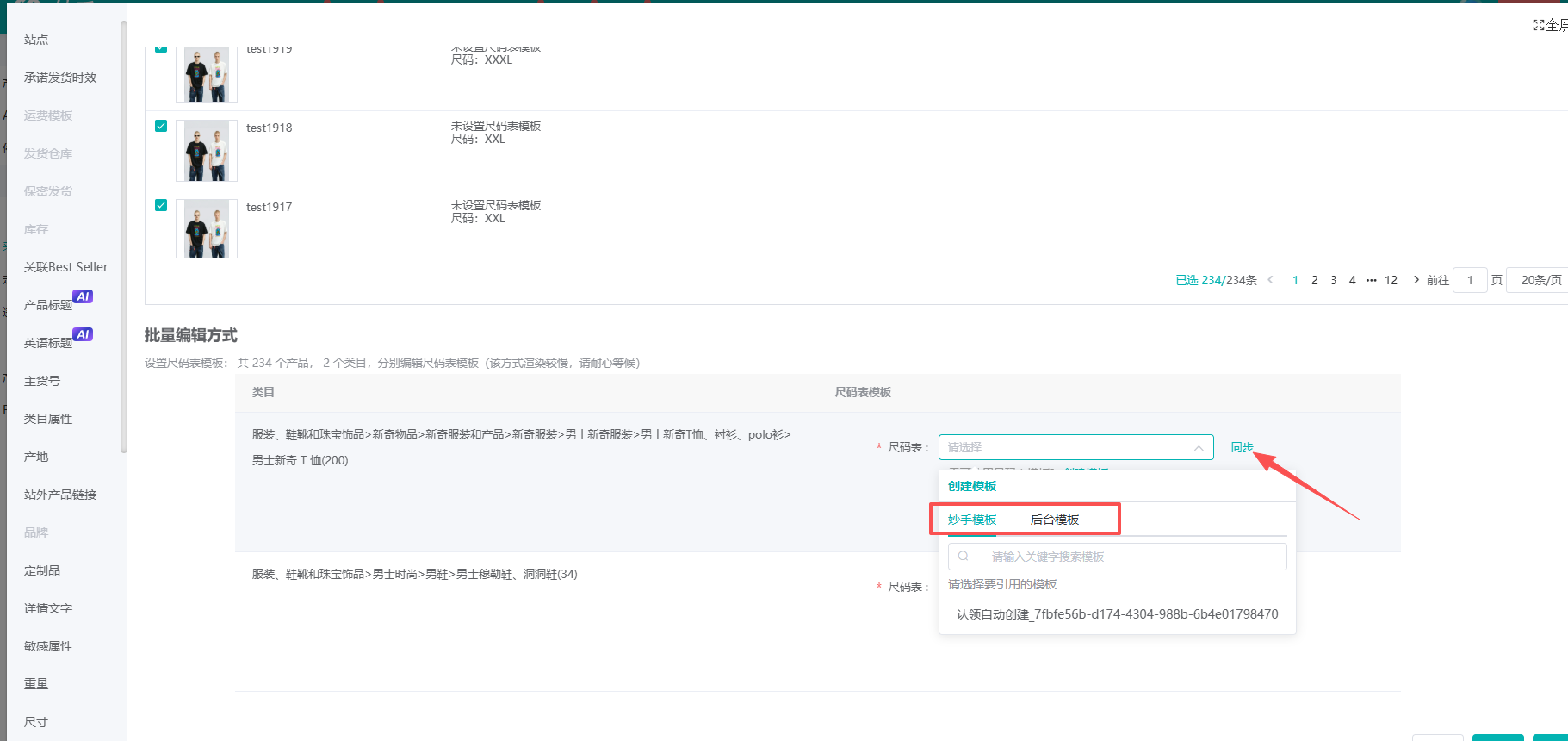Open 关联Best Seller sidebar item
The height and width of the screenshot is (741, 1568).
pos(65,267)
